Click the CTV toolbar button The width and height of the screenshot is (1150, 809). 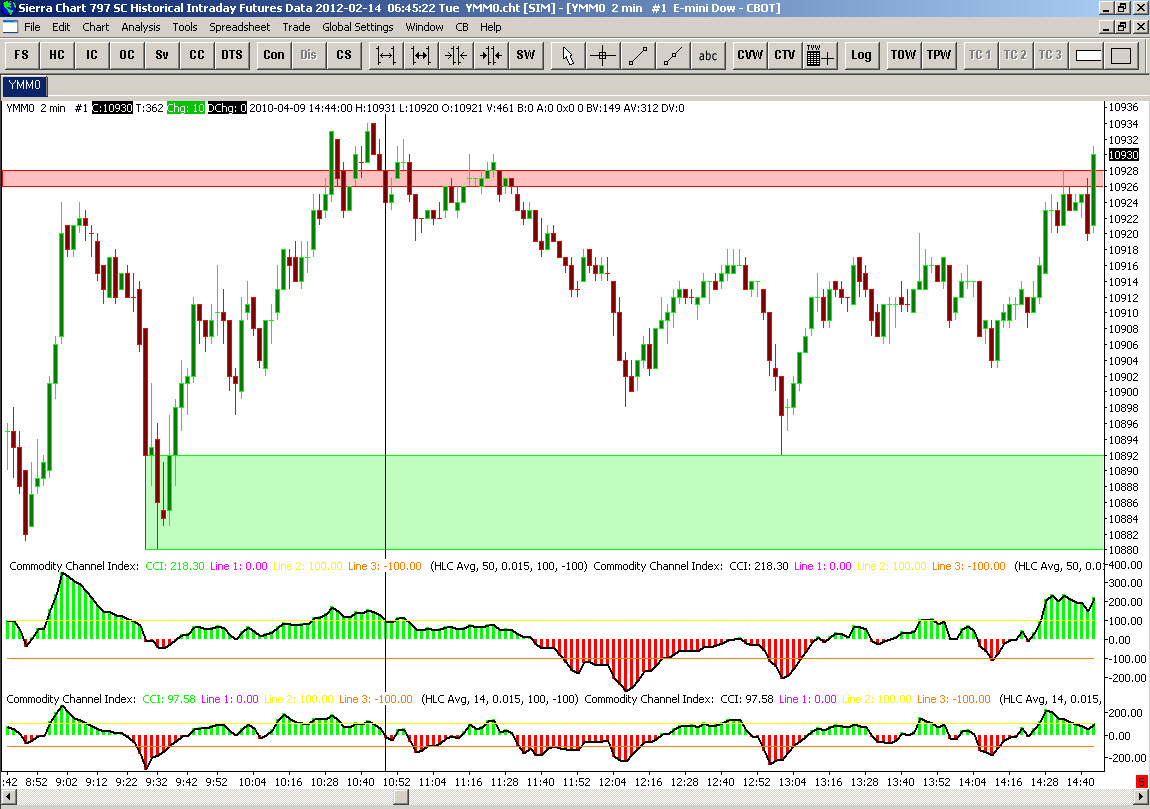[x=785, y=55]
